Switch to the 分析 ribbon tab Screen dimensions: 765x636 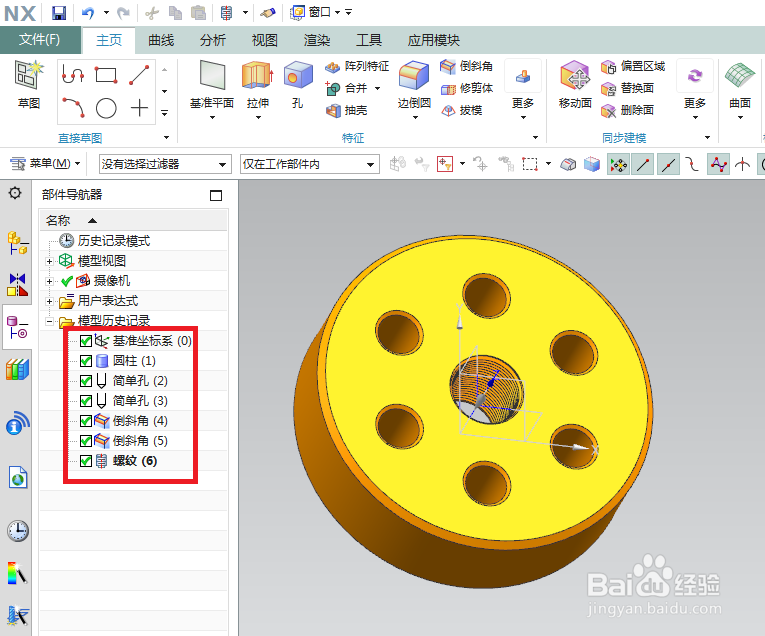point(213,40)
